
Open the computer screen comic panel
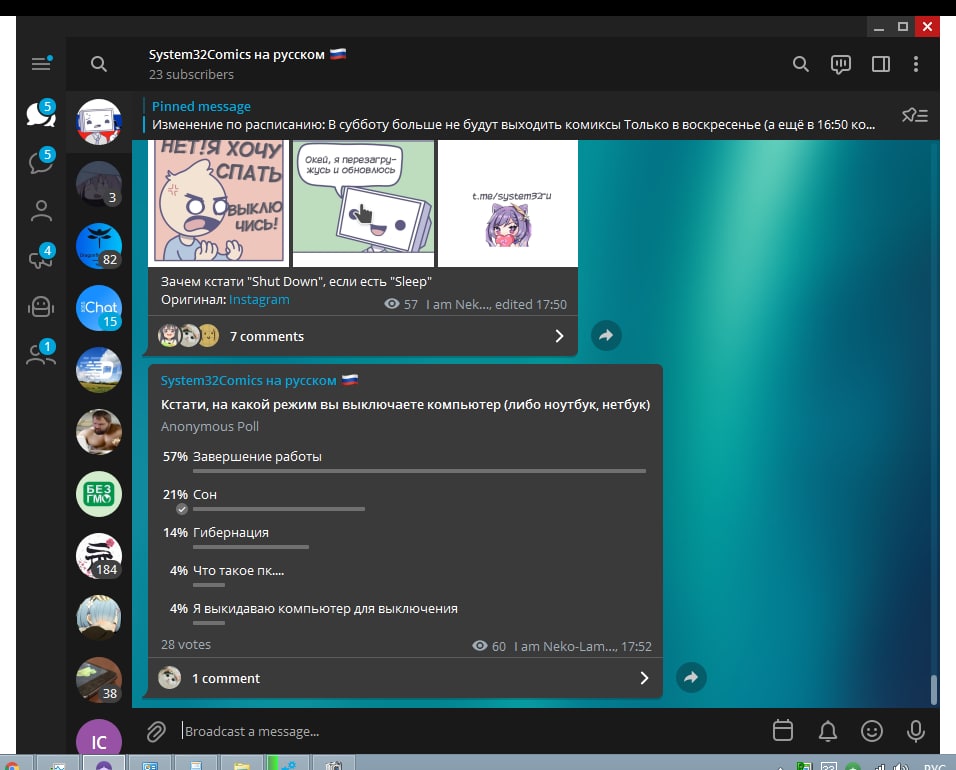(363, 203)
